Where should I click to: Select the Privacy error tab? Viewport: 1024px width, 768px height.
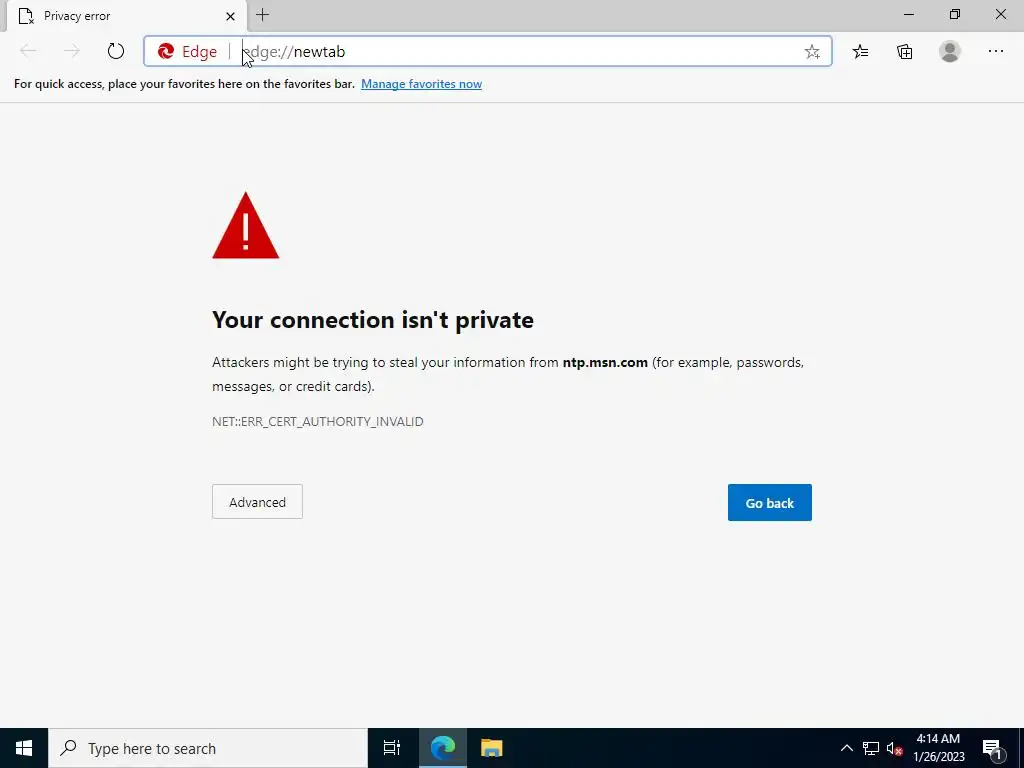[x=127, y=16]
